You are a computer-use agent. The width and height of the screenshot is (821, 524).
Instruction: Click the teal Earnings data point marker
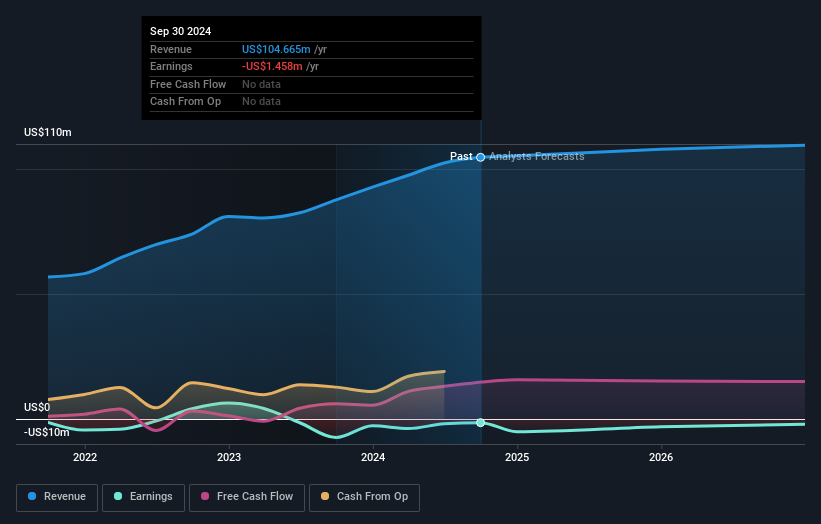(x=481, y=422)
